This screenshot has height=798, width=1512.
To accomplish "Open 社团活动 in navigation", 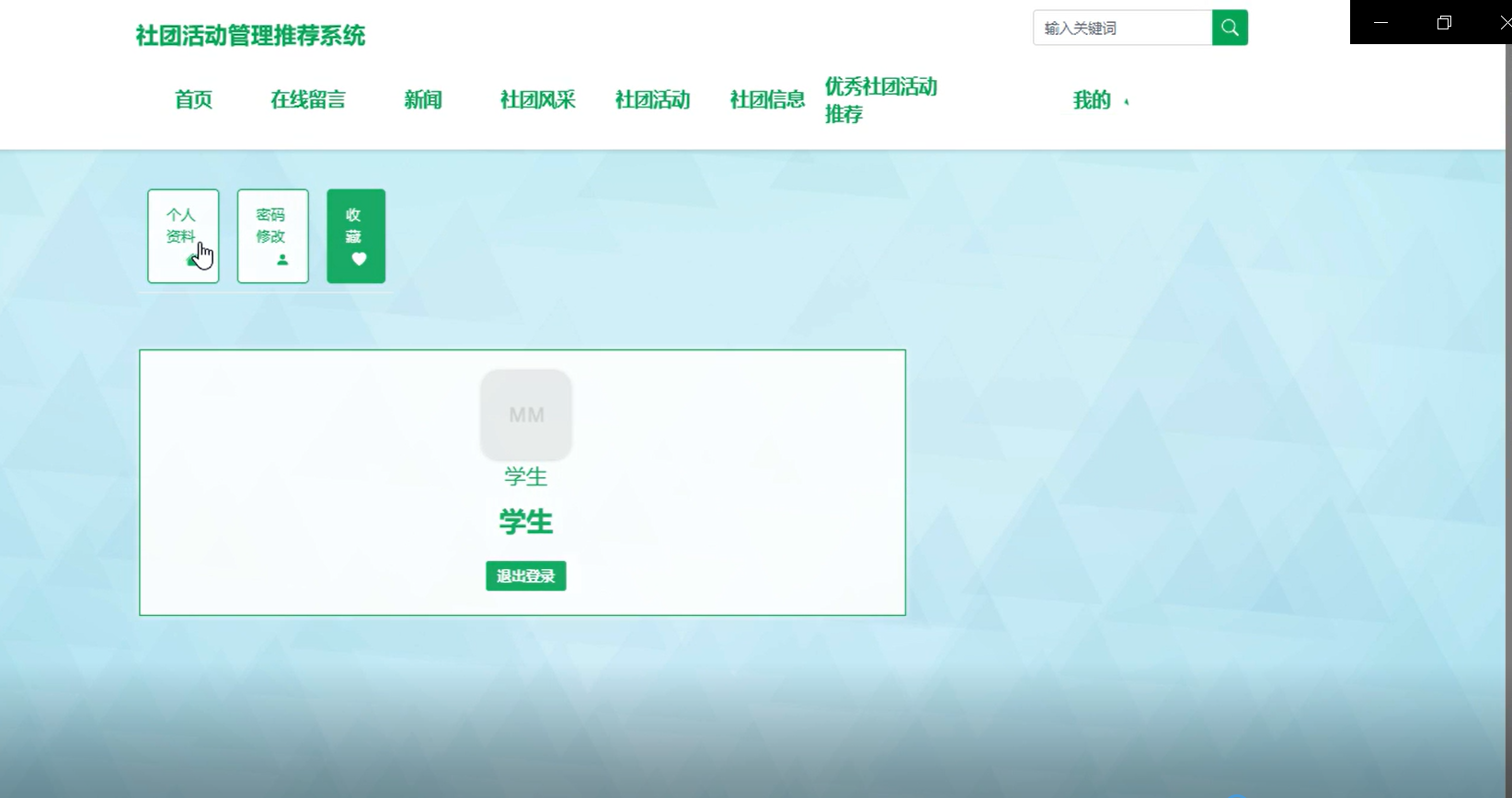I will (x=653, y=99).
